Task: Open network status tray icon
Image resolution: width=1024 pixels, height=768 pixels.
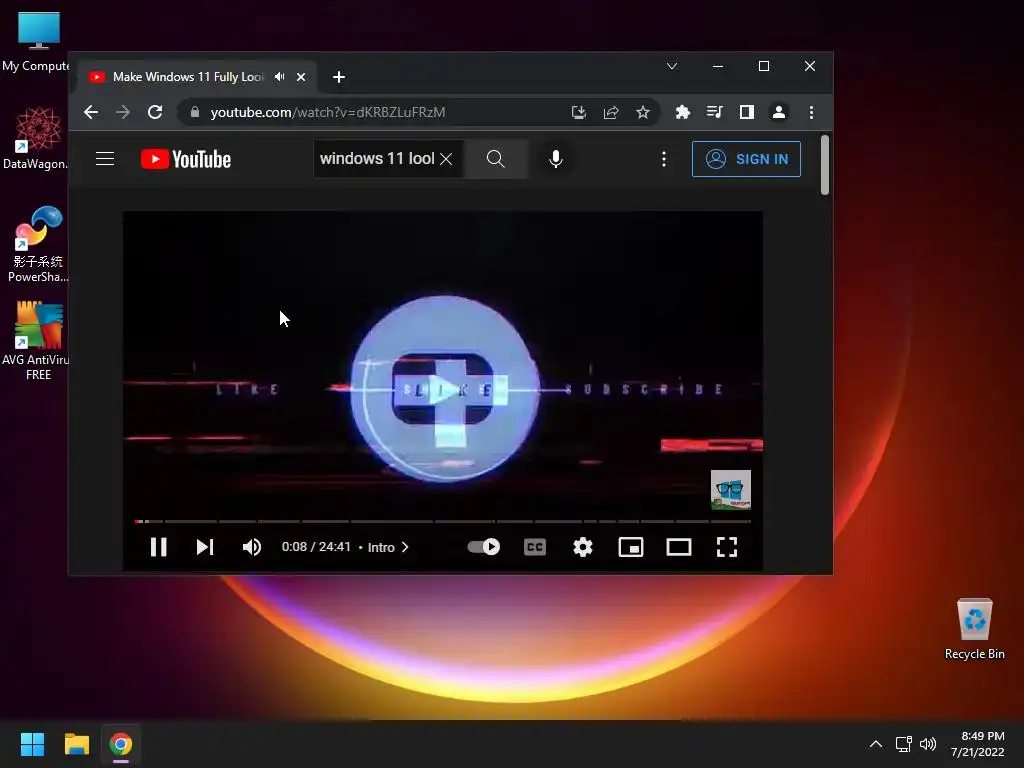Action: 903,744
